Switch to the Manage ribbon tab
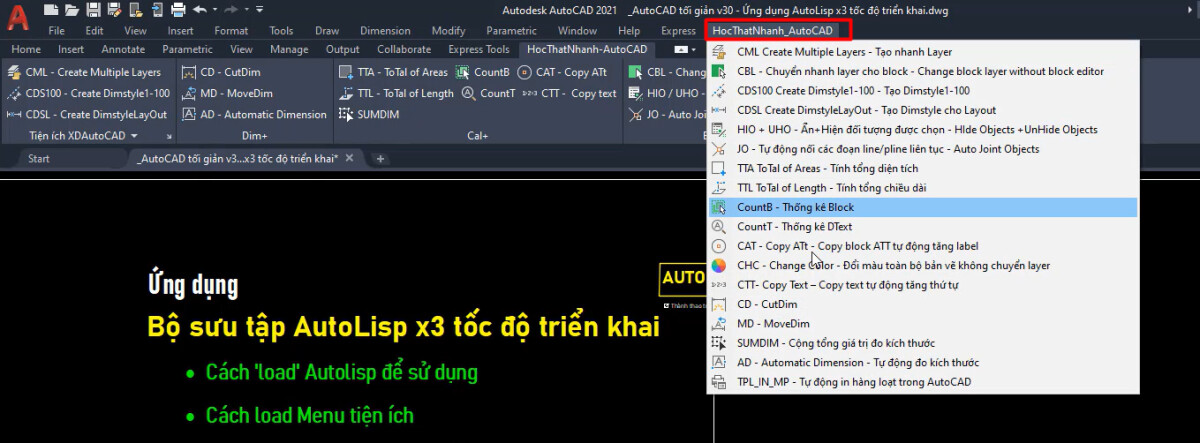This screenshot has height=443, width=1200. 289,49
